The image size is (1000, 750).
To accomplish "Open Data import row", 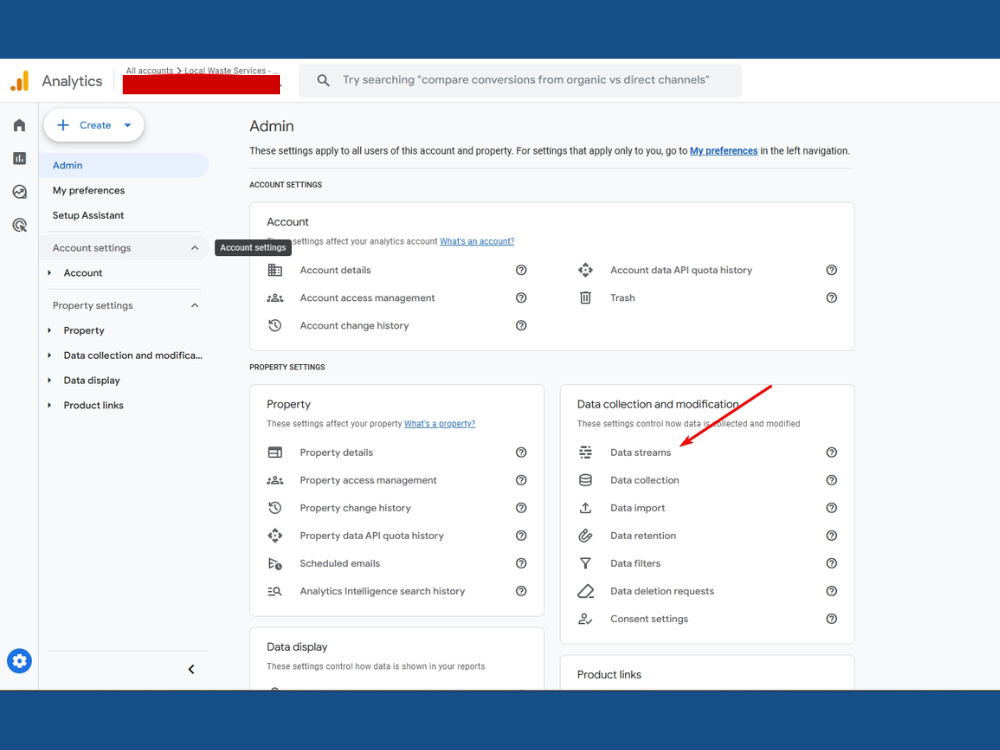I will [x=707, y=508].
